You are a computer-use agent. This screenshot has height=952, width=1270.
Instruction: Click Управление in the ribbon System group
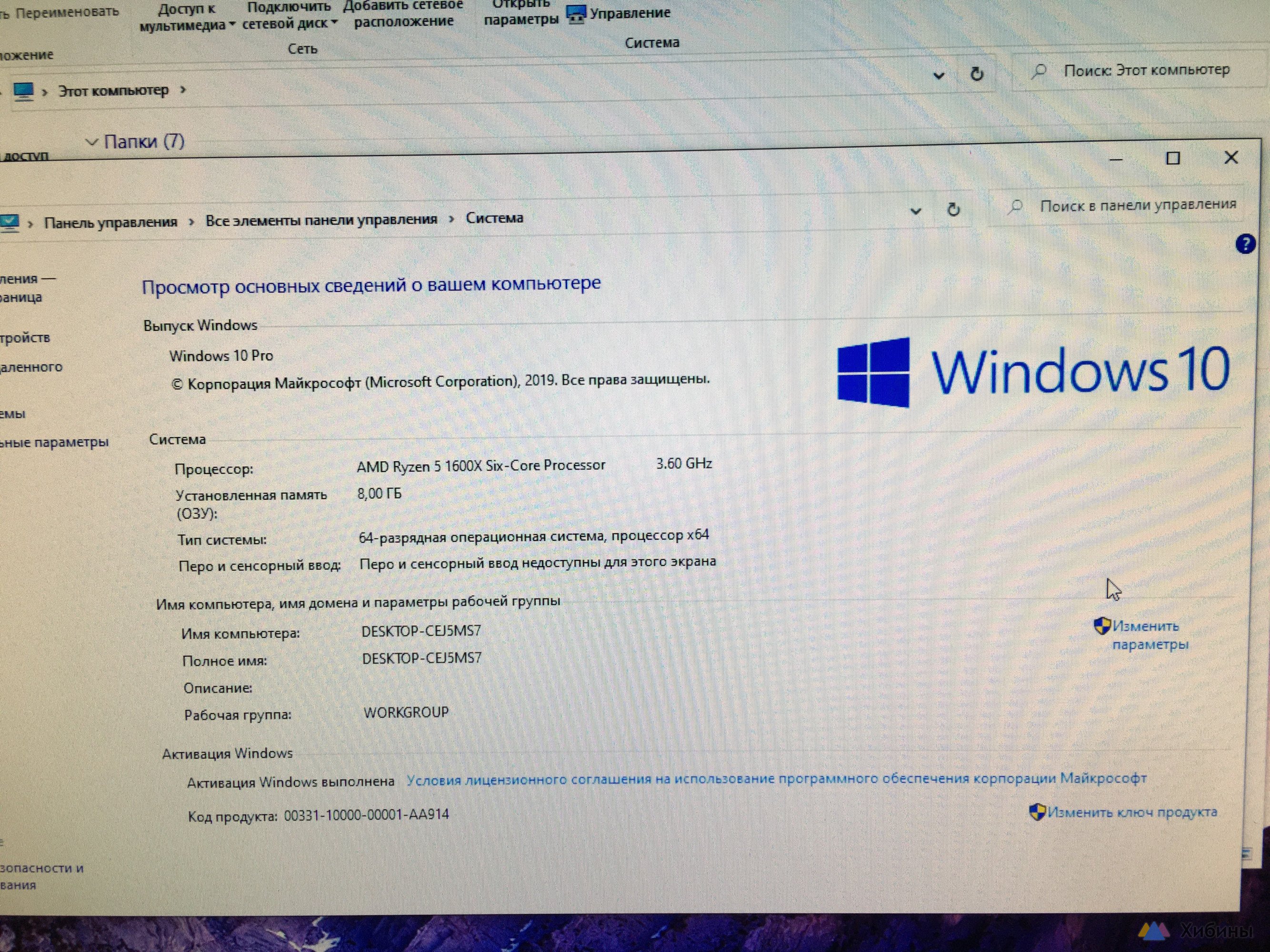(x=619, y=13)
